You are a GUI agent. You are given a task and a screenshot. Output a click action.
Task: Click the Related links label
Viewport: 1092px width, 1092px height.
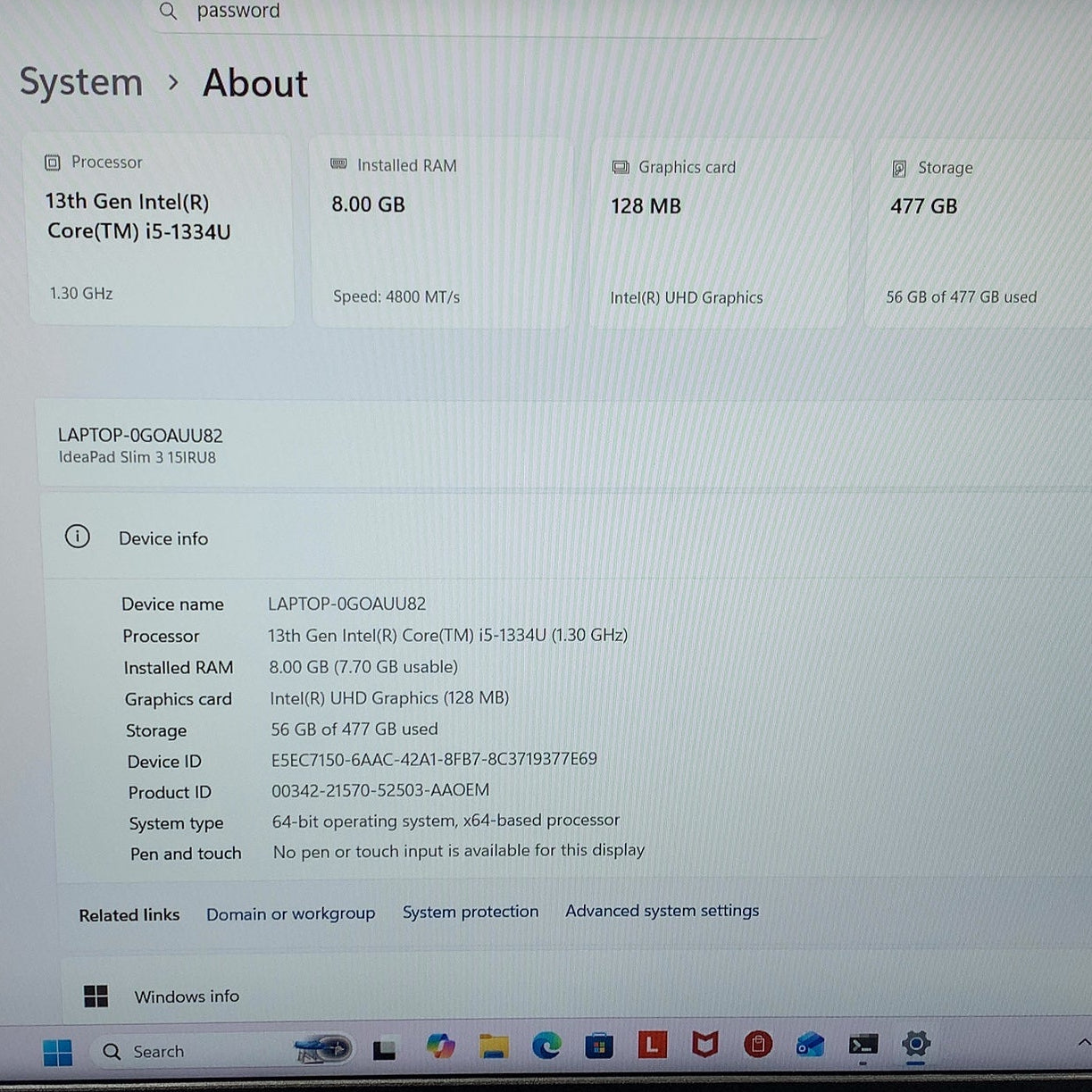129,915
